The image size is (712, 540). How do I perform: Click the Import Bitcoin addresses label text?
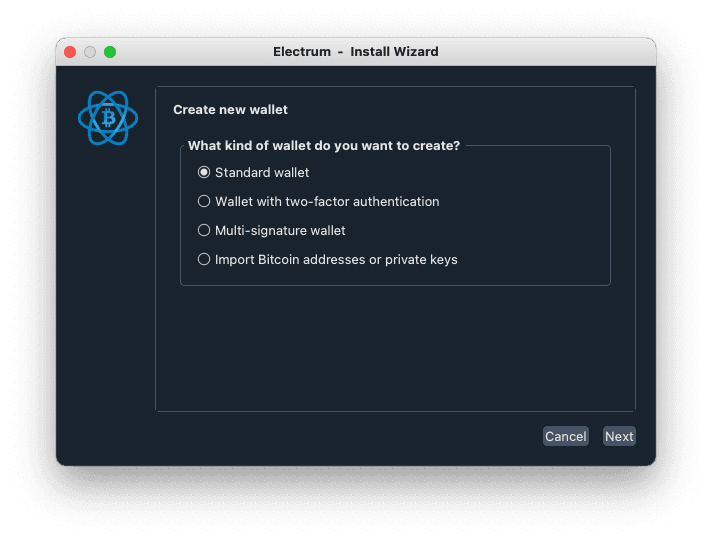point(336,259)
